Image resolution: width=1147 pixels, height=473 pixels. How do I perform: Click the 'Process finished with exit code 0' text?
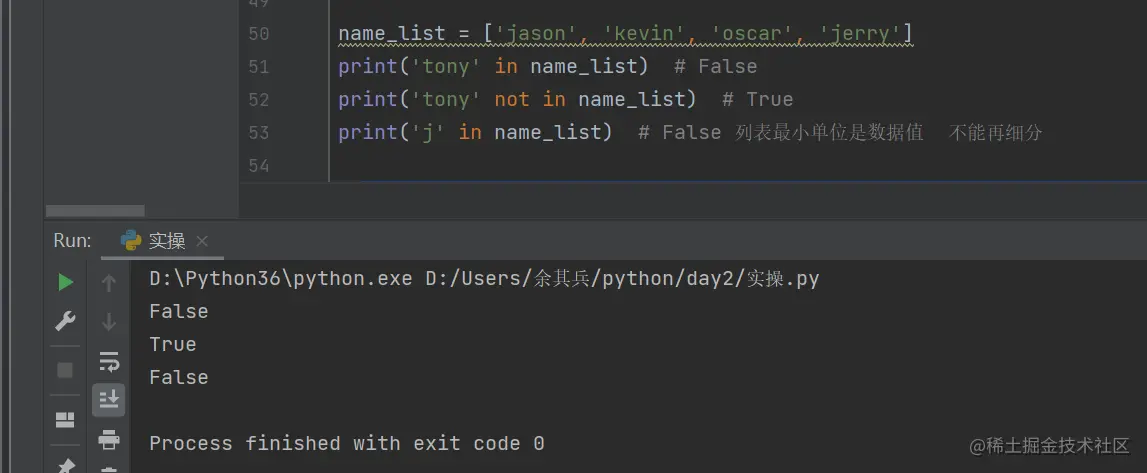346,443
